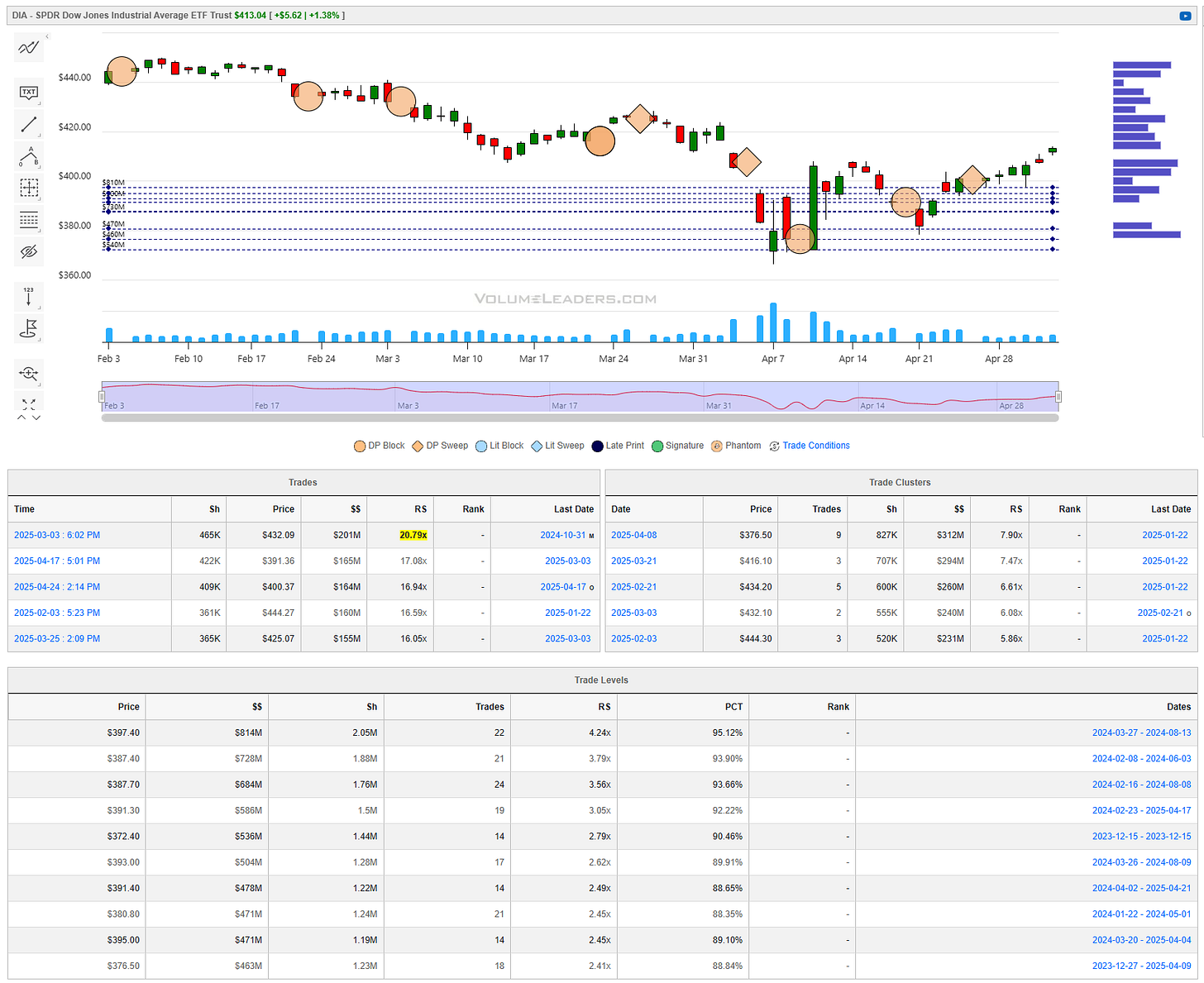Sort the Trades table by the Time header

tap(25, 509)
